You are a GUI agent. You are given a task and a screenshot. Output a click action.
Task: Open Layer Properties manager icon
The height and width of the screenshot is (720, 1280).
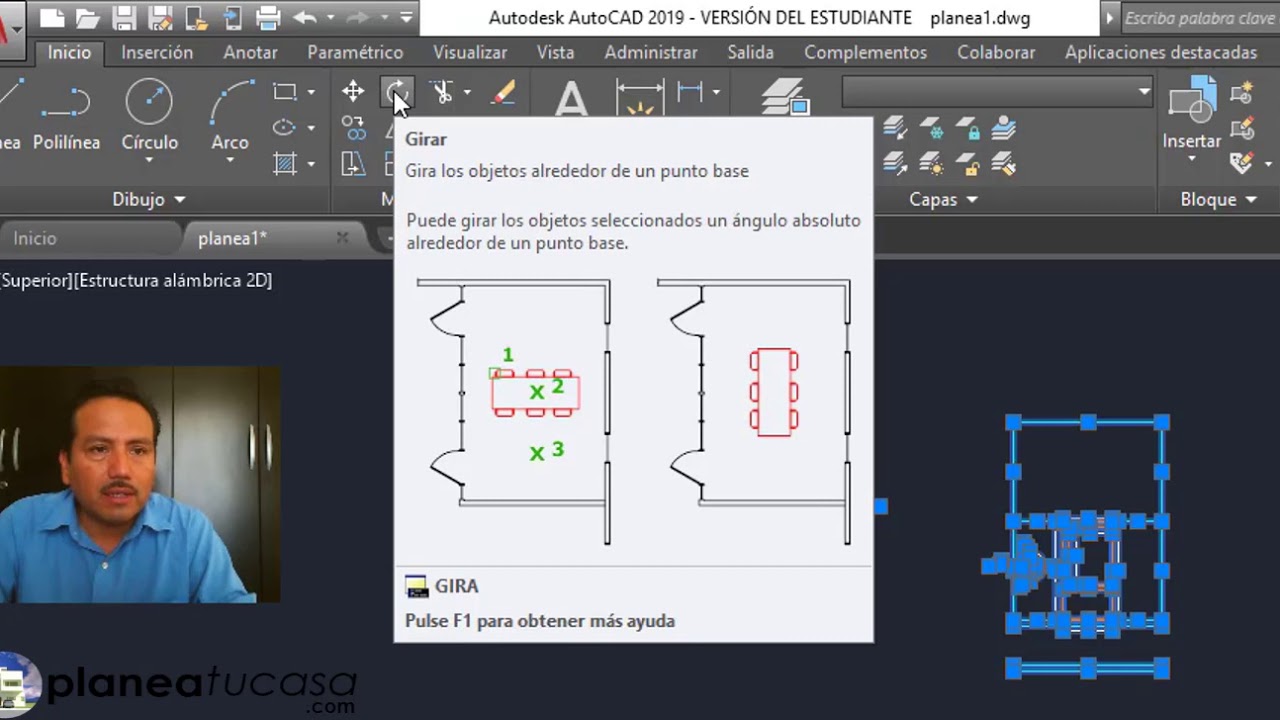tap(785, 98)
